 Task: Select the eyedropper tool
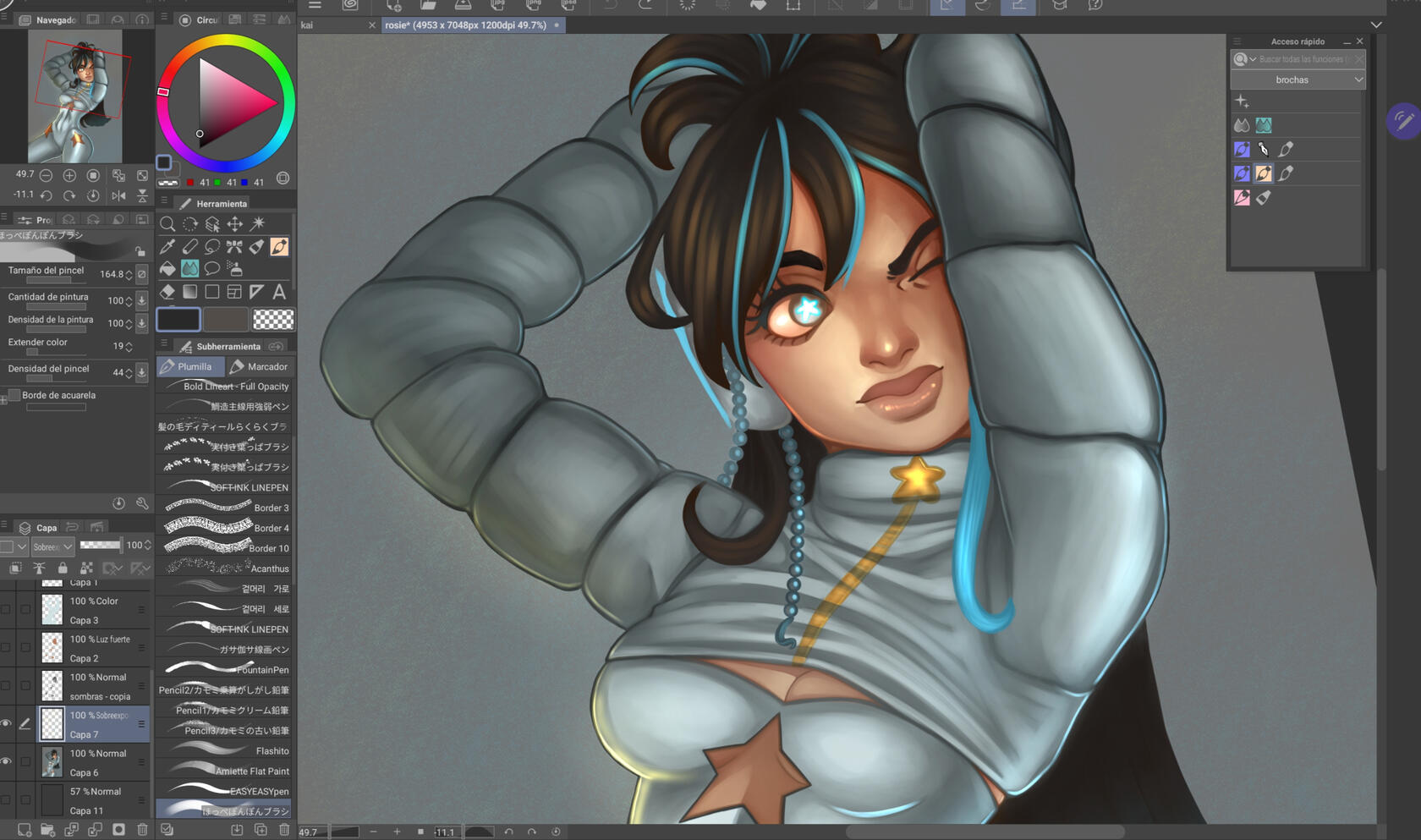167,247
